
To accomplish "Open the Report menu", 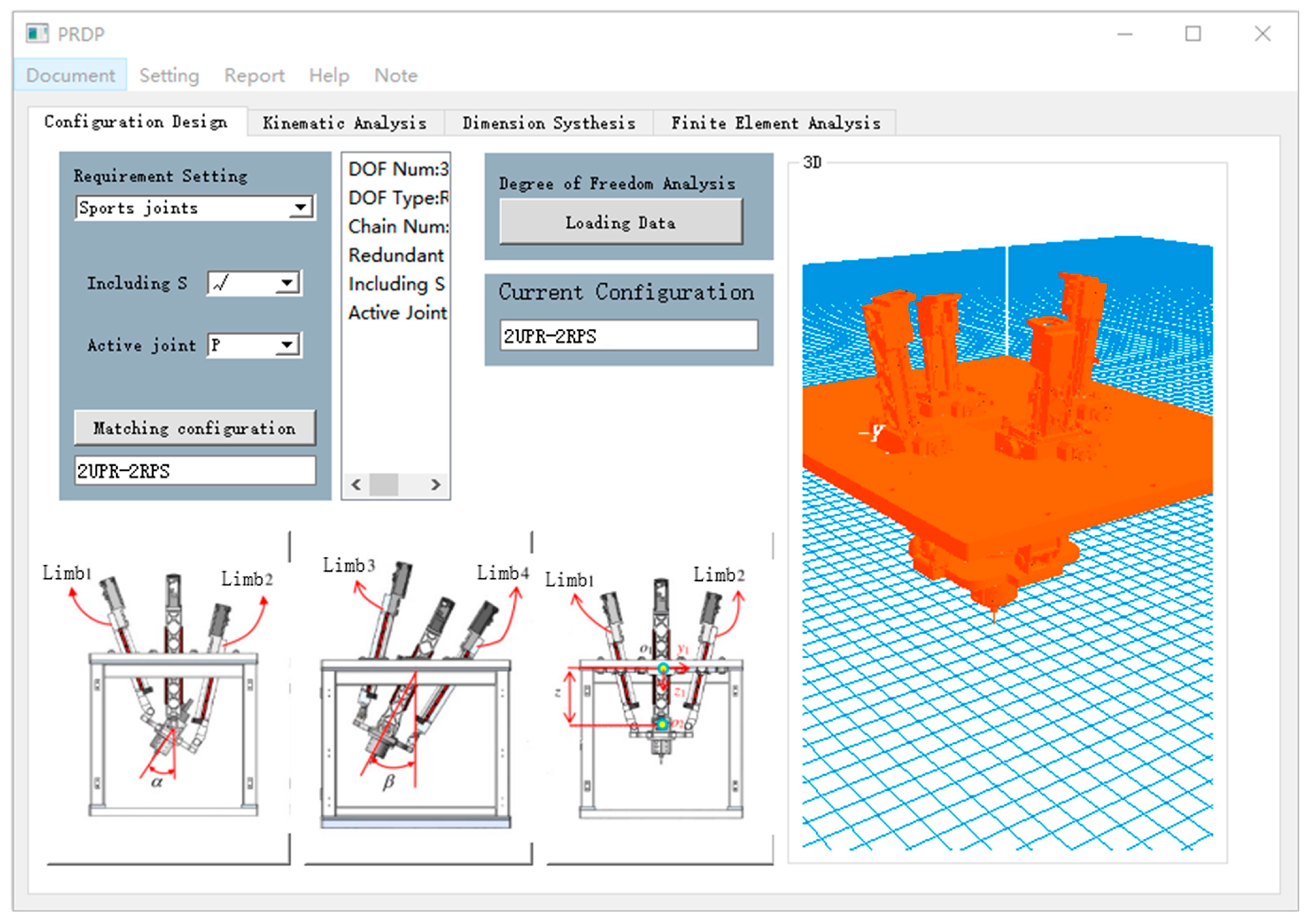I will click(x=254, y=76).
